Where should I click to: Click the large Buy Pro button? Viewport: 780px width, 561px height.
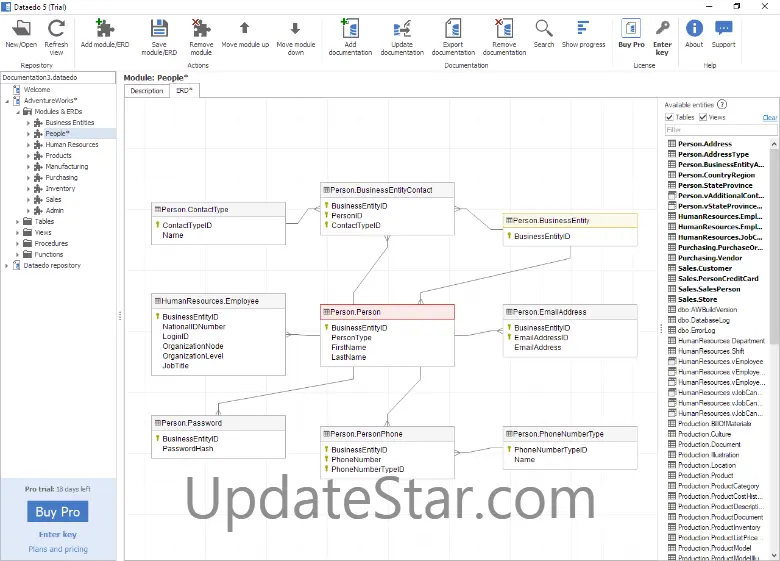click(58, 512)
